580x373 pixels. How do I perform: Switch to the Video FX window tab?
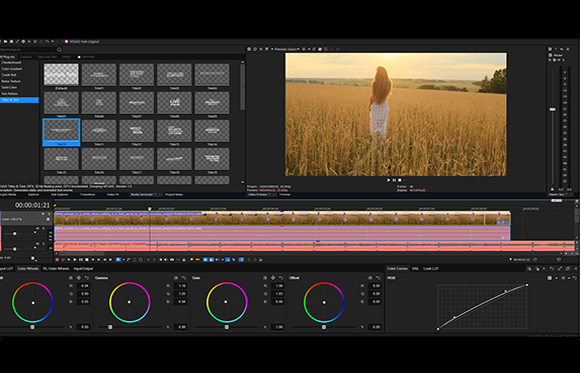113,194
